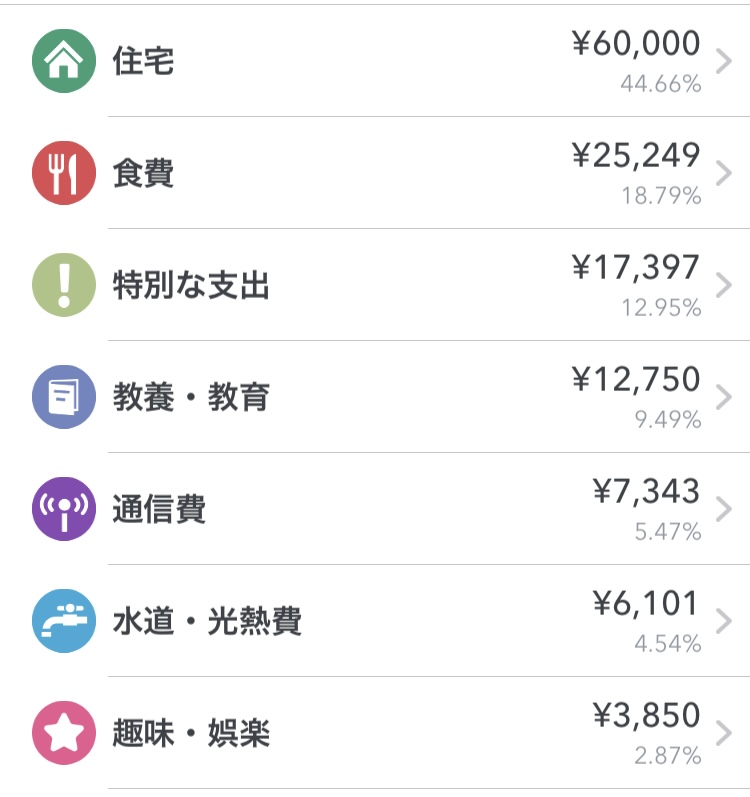The height and width of the screenshot is (797, 750).
Task: Tap the green house icon for 住宅
Action: click(x=64, y=61)
